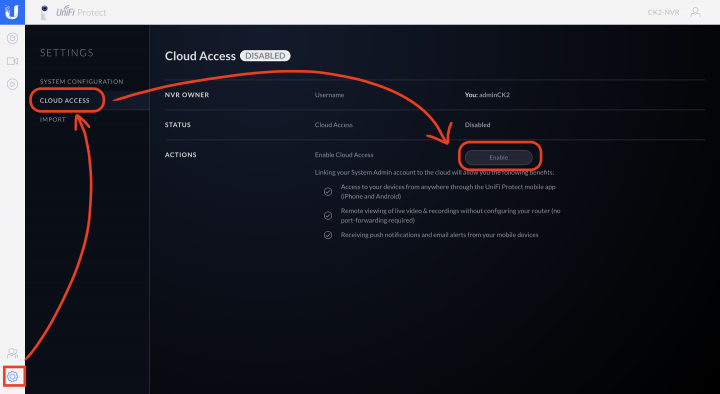Click the SETTINGS panel heading
Viewport: 720px width, 394px height.
point(67,53)
